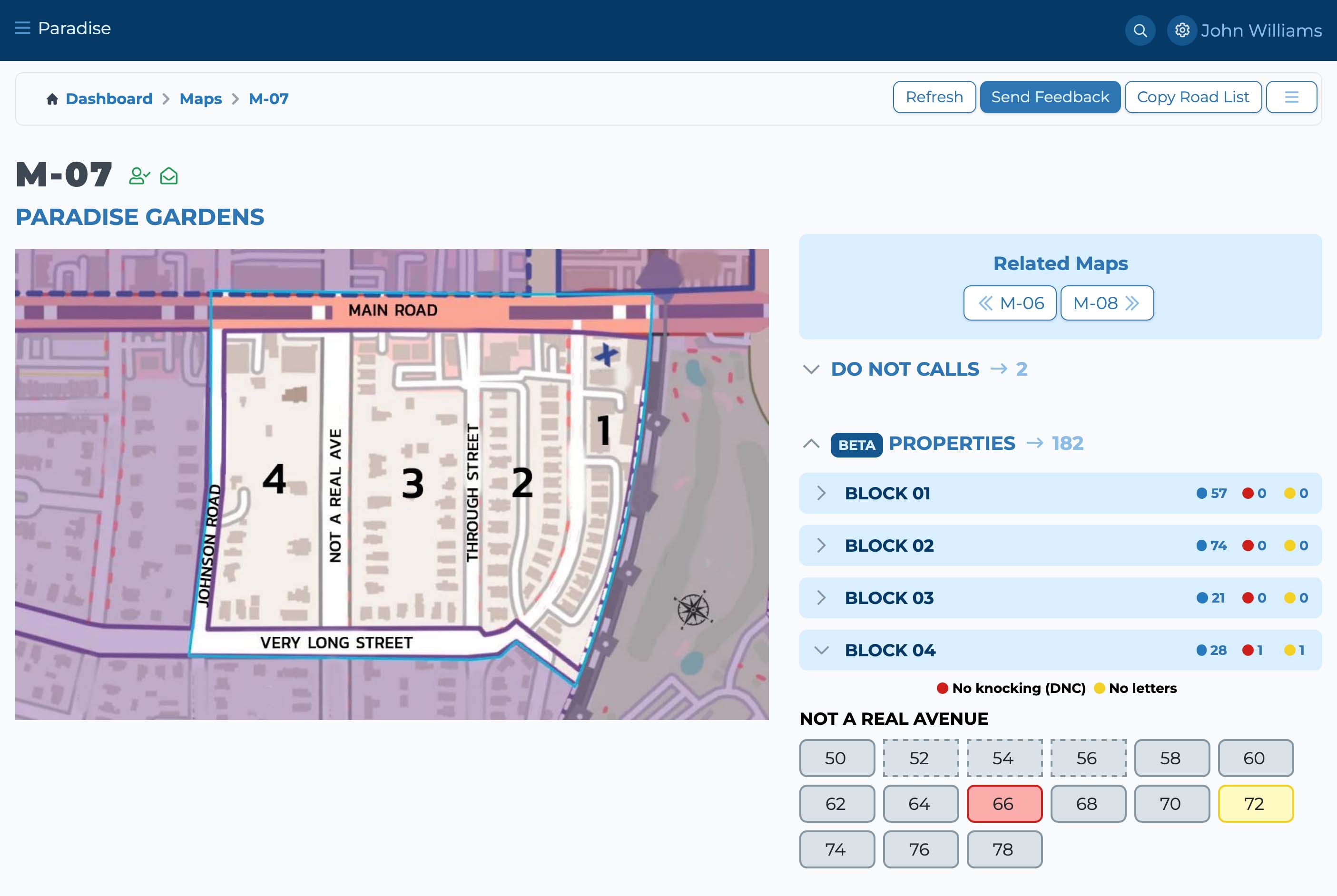
Task: Toggle house number 72 tile
Action: pyautogui.click(x=1255, y=803)
